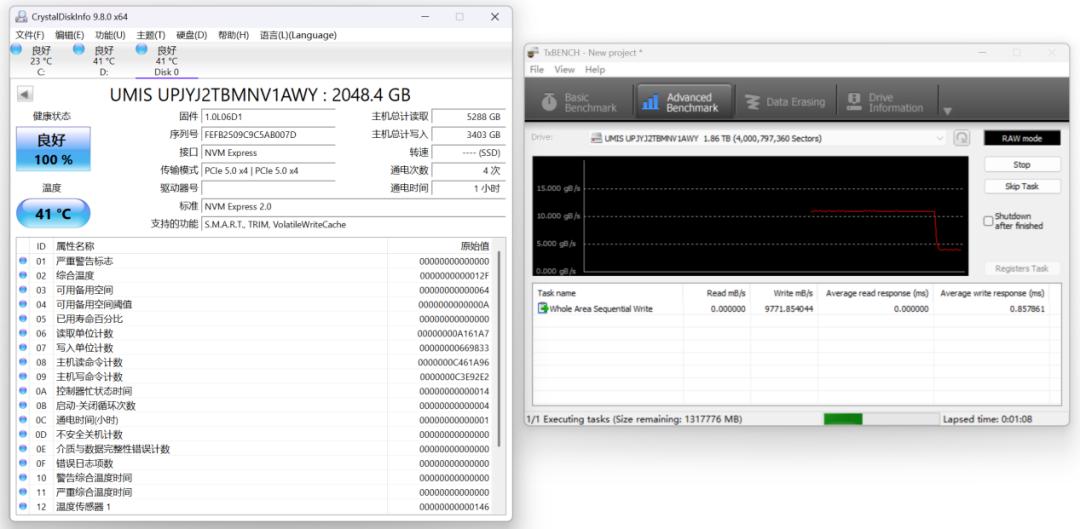The image size is (1080, 529).
Task: Click the 传输模式 PCIe 5.0 x4 field
Action: 269,170
